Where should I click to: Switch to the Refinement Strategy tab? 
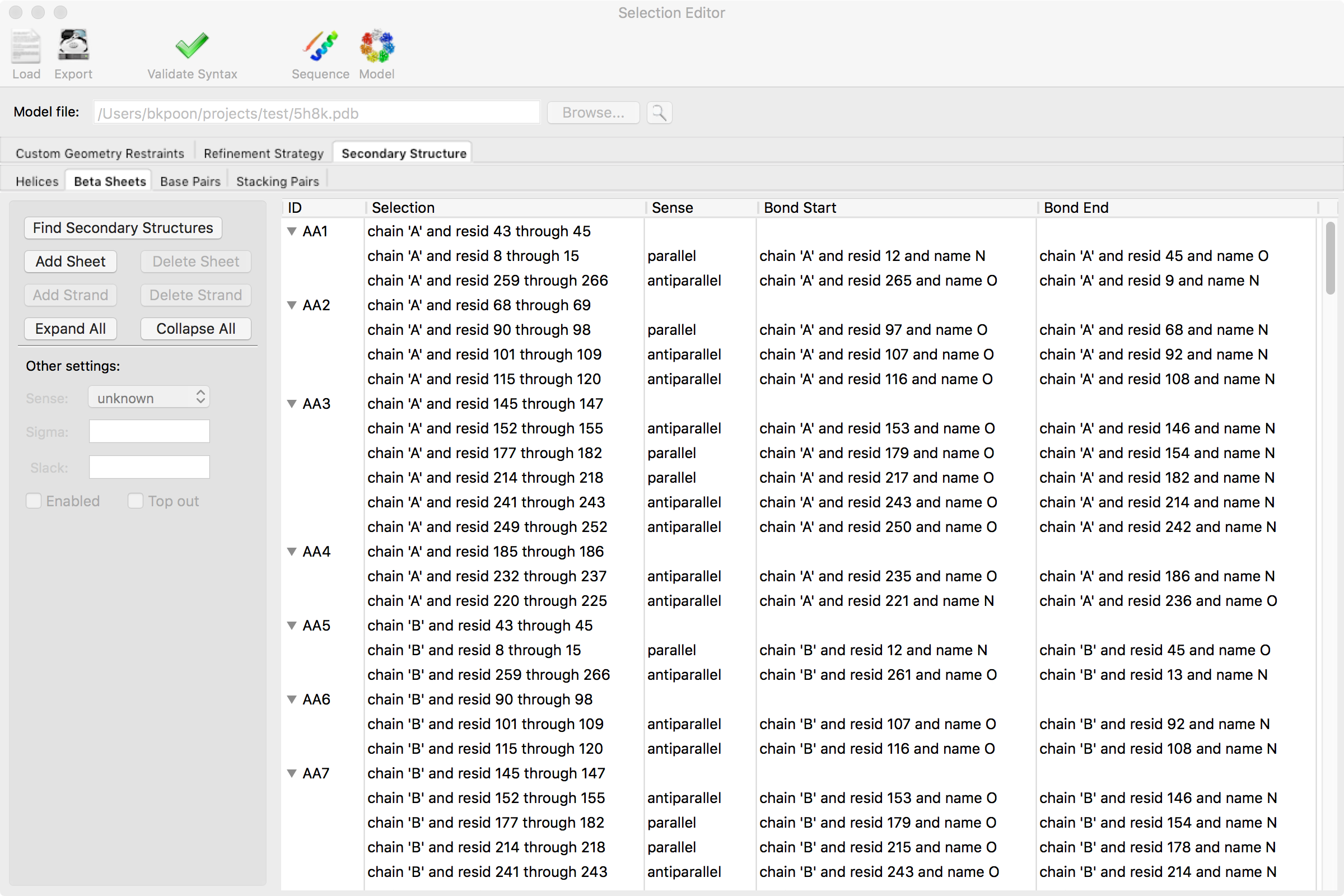pos(263,152)
